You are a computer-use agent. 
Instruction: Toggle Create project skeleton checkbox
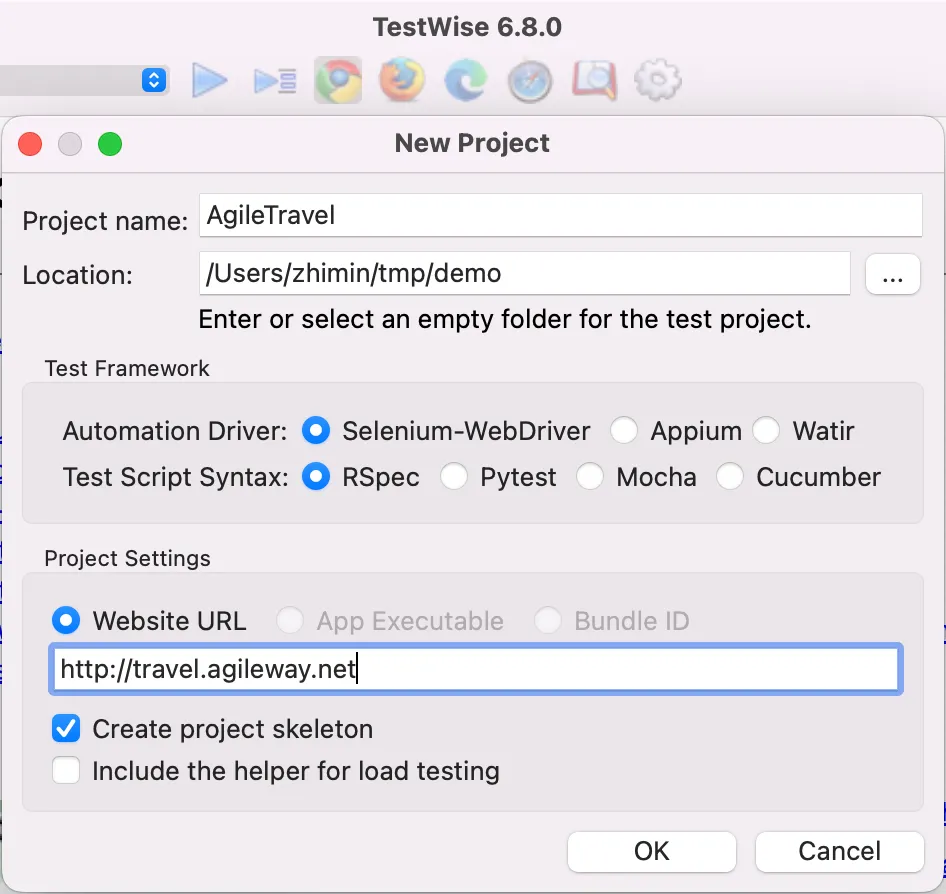click(x=66, y=728)
